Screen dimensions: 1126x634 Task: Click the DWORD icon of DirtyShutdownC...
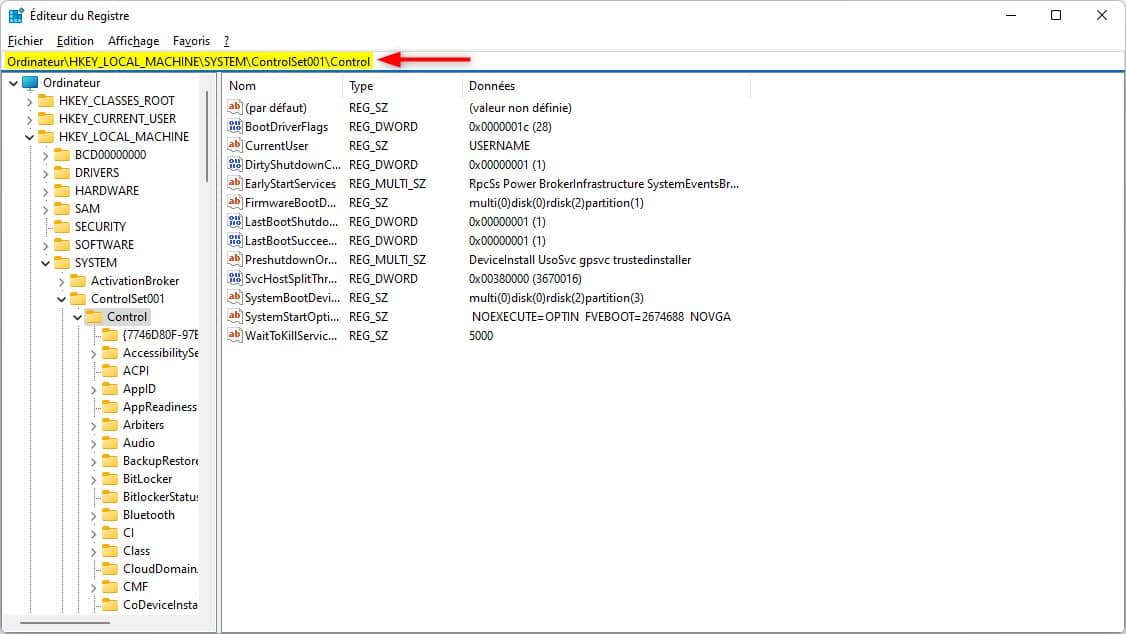[235, 164]
